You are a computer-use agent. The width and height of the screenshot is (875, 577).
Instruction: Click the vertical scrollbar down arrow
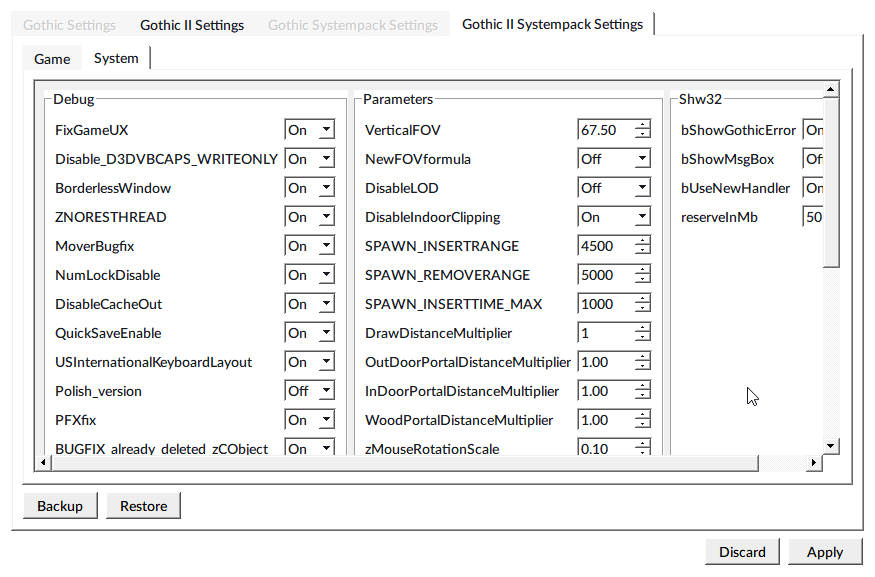click(831, 446)
